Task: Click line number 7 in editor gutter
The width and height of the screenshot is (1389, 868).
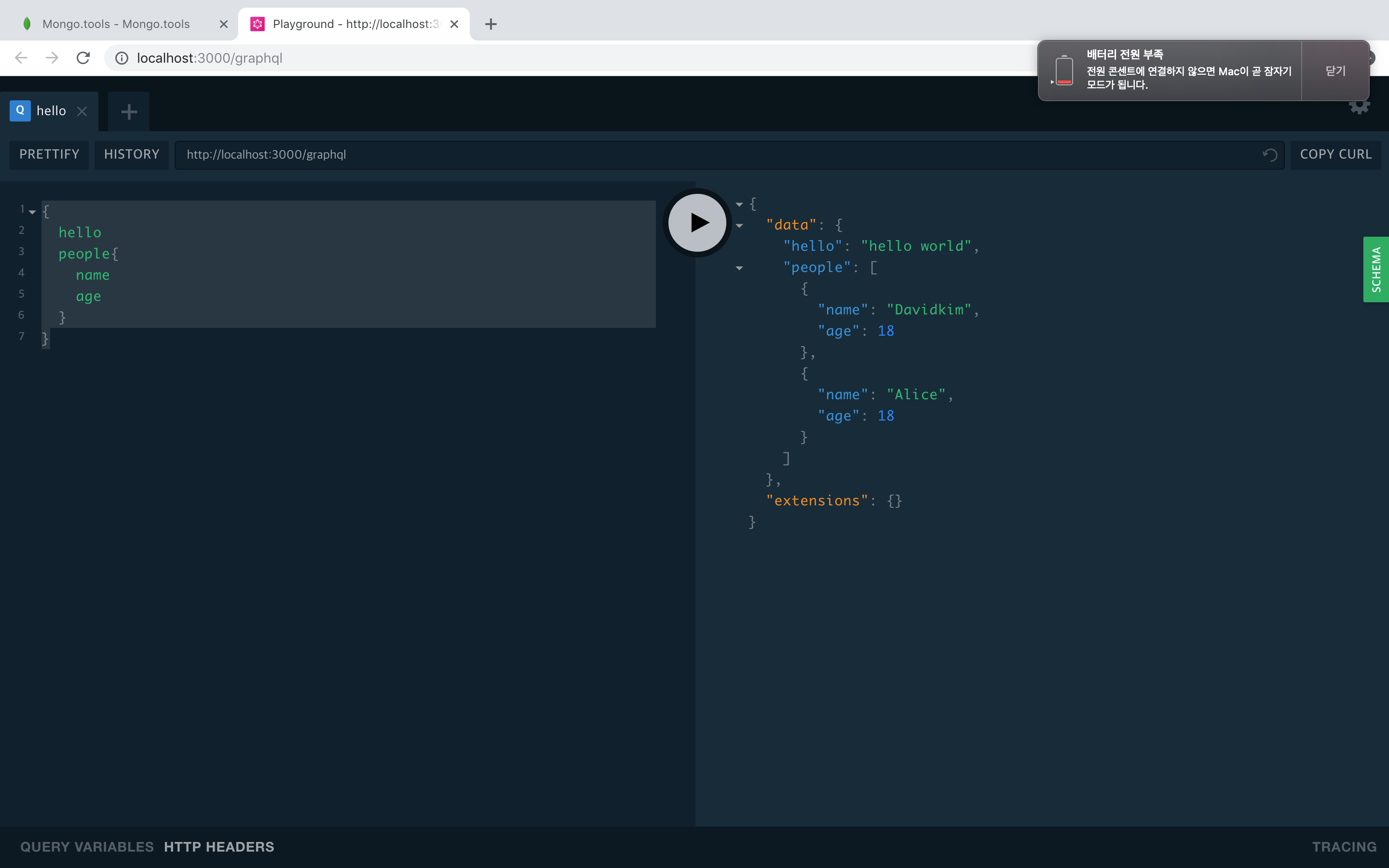Action: tap(22, 337)
